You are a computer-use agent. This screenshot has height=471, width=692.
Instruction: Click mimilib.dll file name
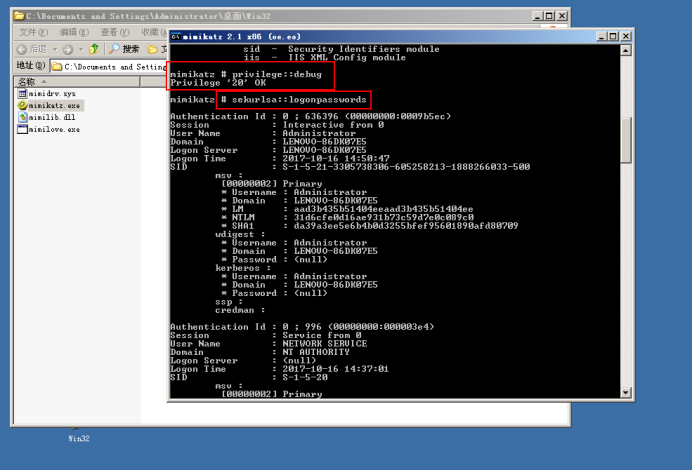pos(52,117)
